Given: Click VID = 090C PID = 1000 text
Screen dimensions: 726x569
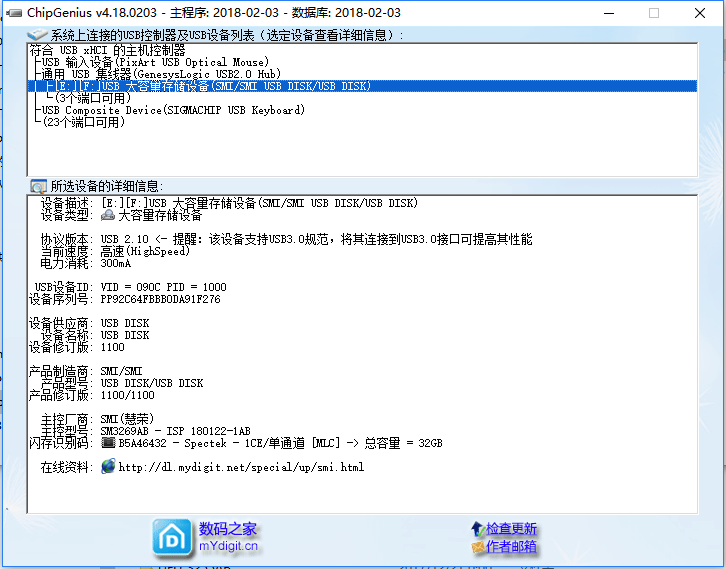Looking at the screenshot, I should click(163, 287).
